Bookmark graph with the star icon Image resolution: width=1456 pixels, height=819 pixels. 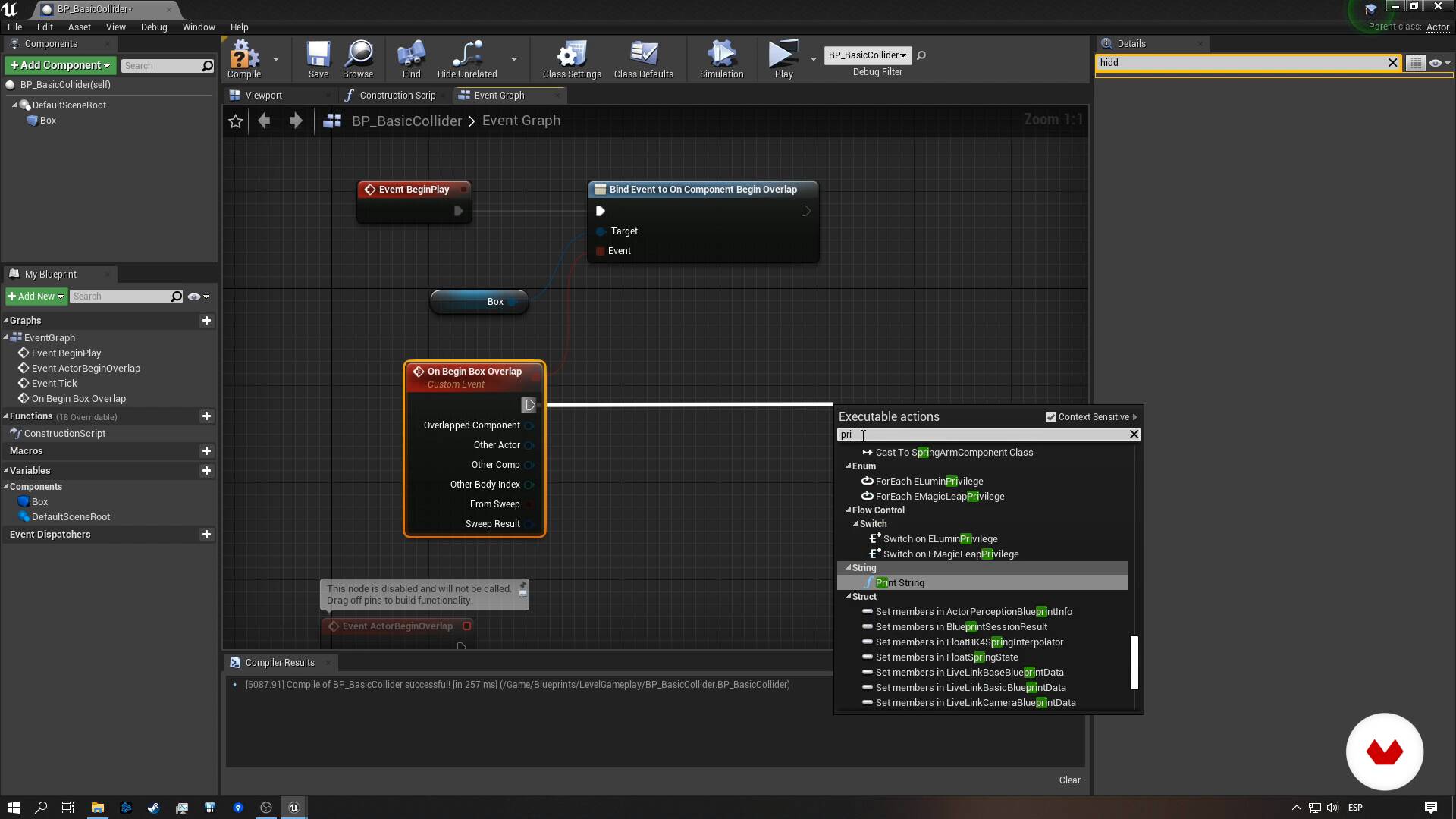pyautogui.click(x=236, y=121)
